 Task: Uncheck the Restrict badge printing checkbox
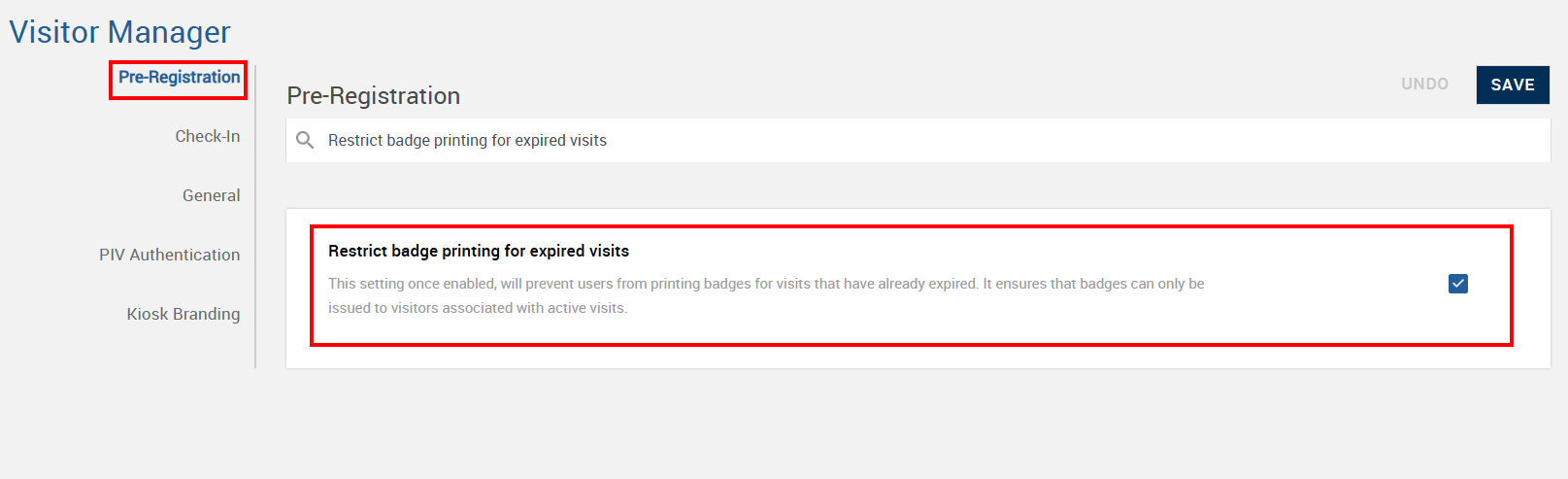[1457, 284]
